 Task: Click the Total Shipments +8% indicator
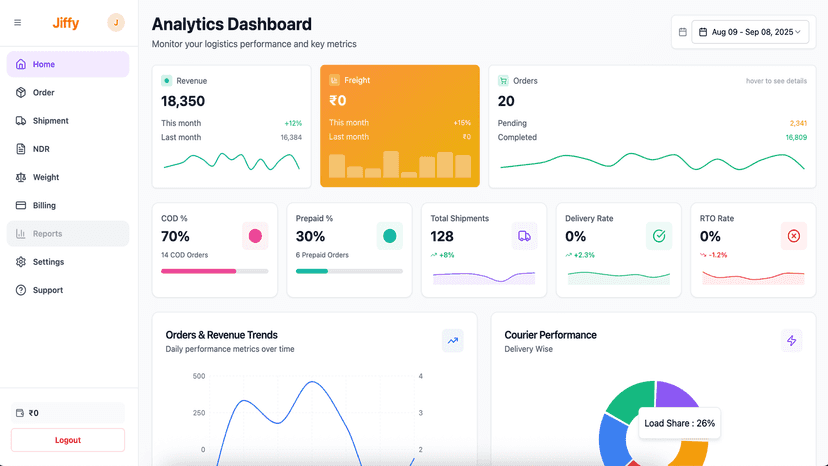[443, 255]
